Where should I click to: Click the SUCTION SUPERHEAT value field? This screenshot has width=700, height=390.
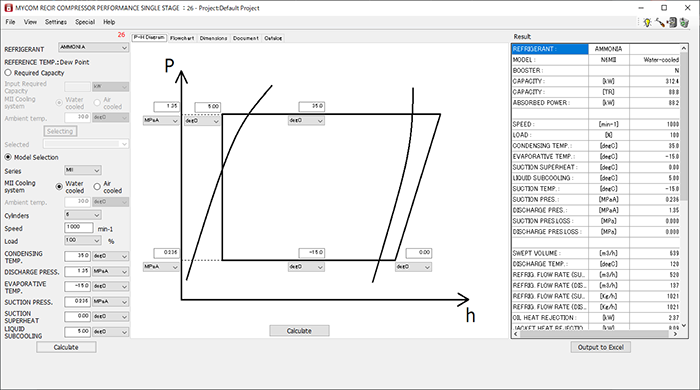(x=78, y=316)
